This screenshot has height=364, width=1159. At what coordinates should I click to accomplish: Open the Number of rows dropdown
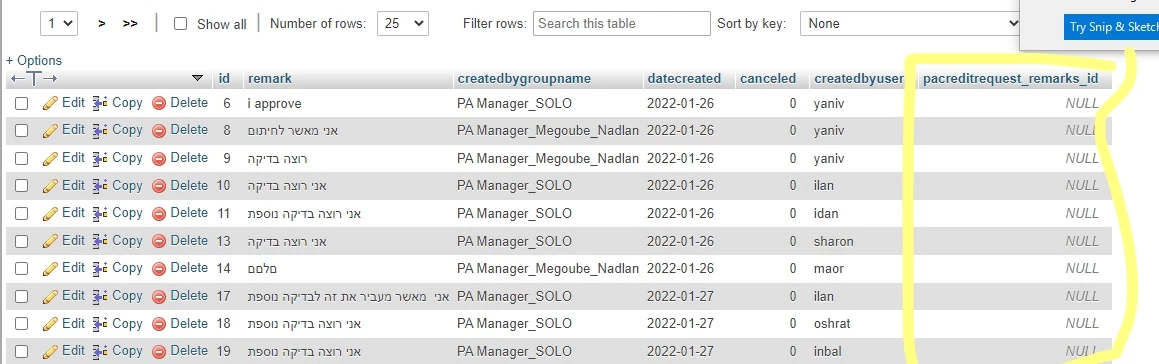(403, 24)
